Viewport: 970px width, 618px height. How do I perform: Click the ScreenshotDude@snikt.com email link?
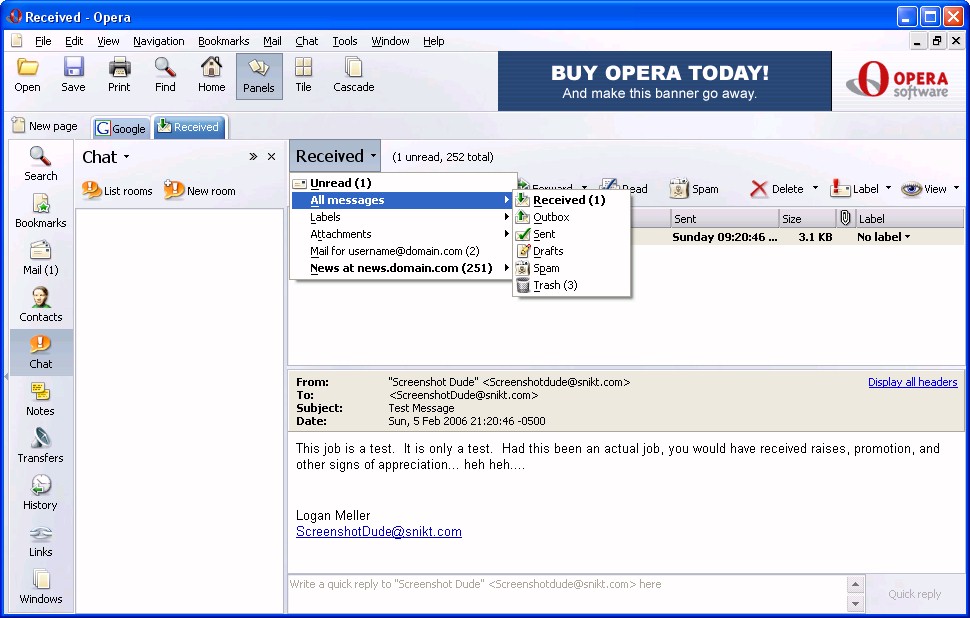tap(379, 532)
